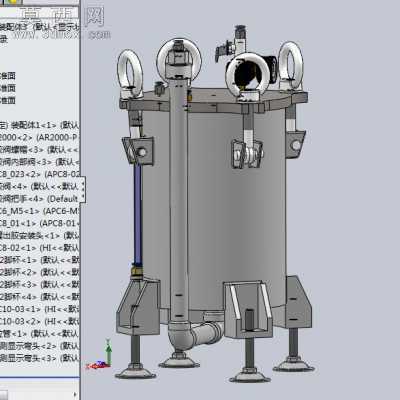The width and height of the screenshot is (400, 400).
Task: Select the 把手<4> (Default component row
Action: tap(39, 199)
